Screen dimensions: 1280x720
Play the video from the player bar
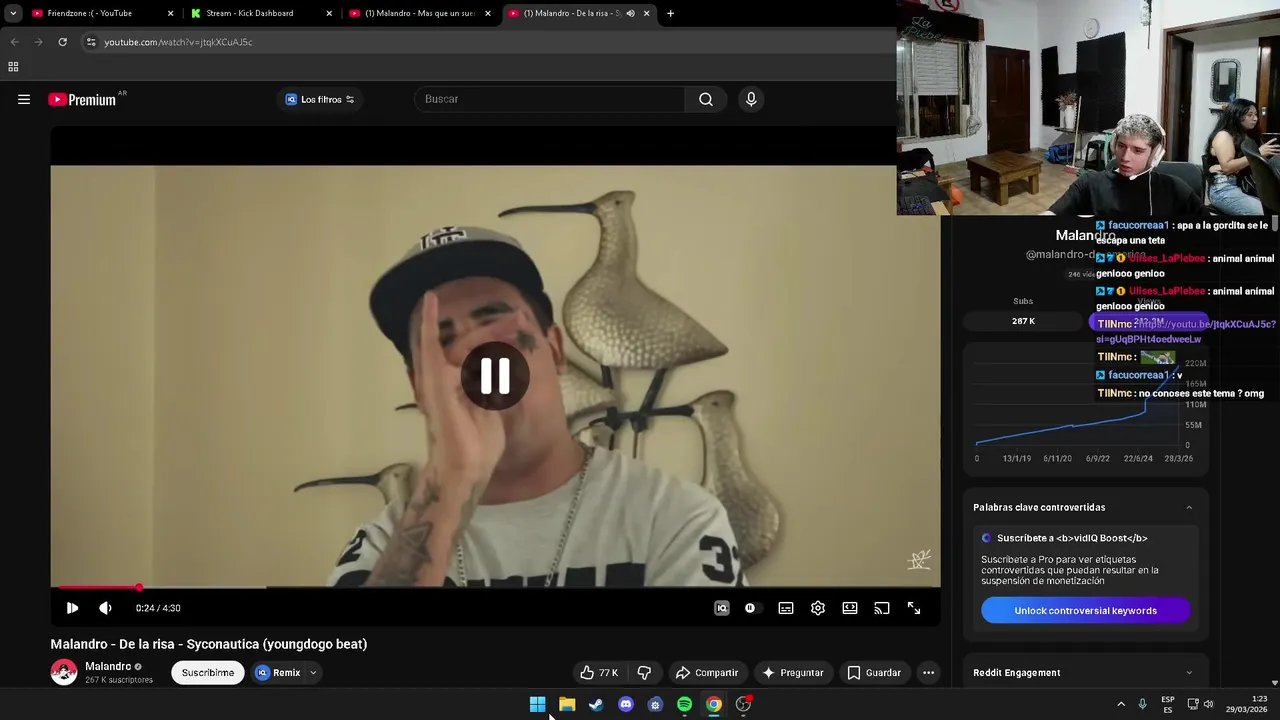pos(72,608)
